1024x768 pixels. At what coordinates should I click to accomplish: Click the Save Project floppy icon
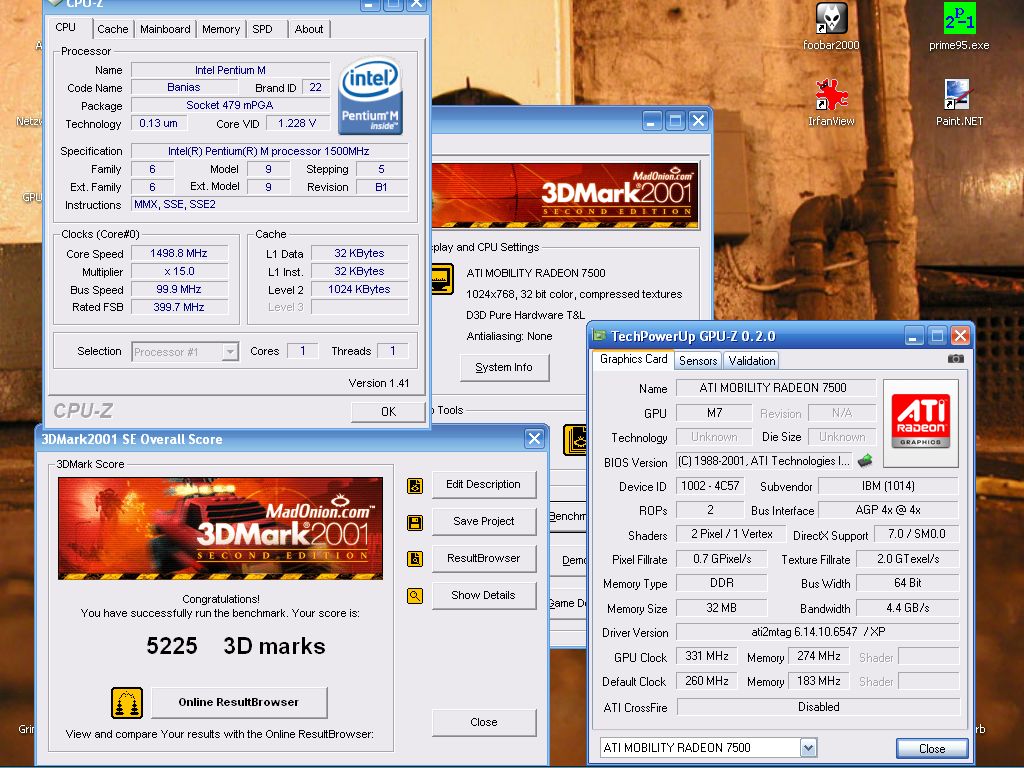click(415, 522)
